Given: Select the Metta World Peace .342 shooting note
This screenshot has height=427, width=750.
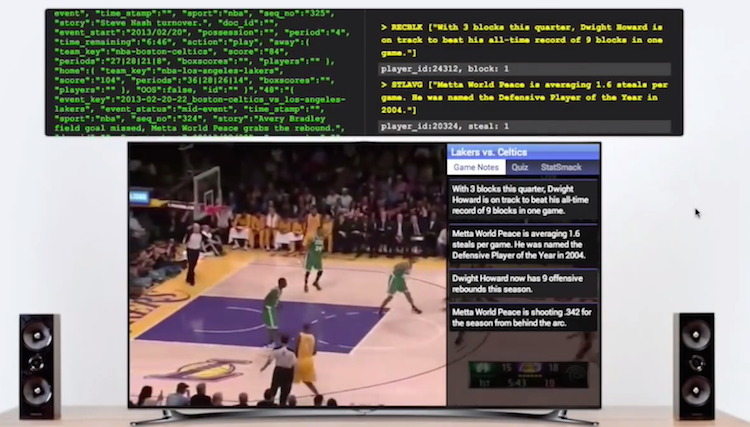Looking at the screenshot, I should (523, 318).
